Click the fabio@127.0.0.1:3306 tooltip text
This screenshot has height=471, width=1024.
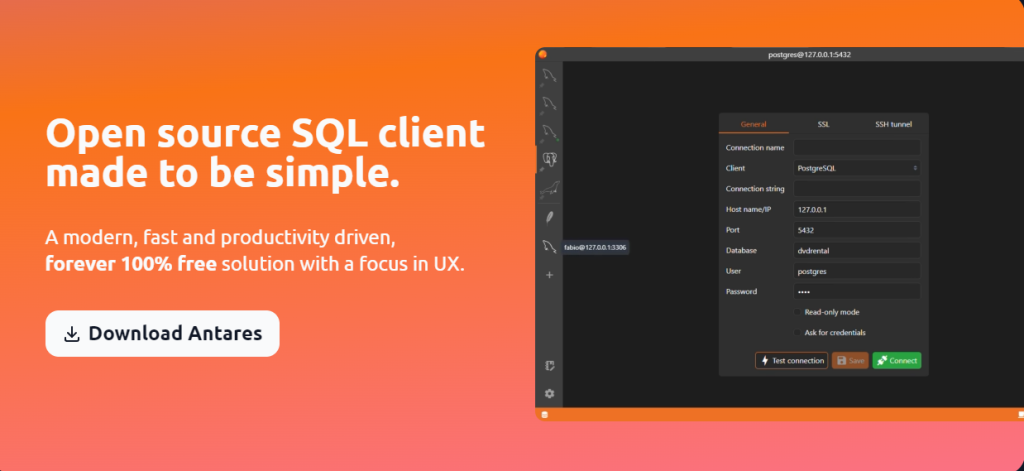click(596, 248)
